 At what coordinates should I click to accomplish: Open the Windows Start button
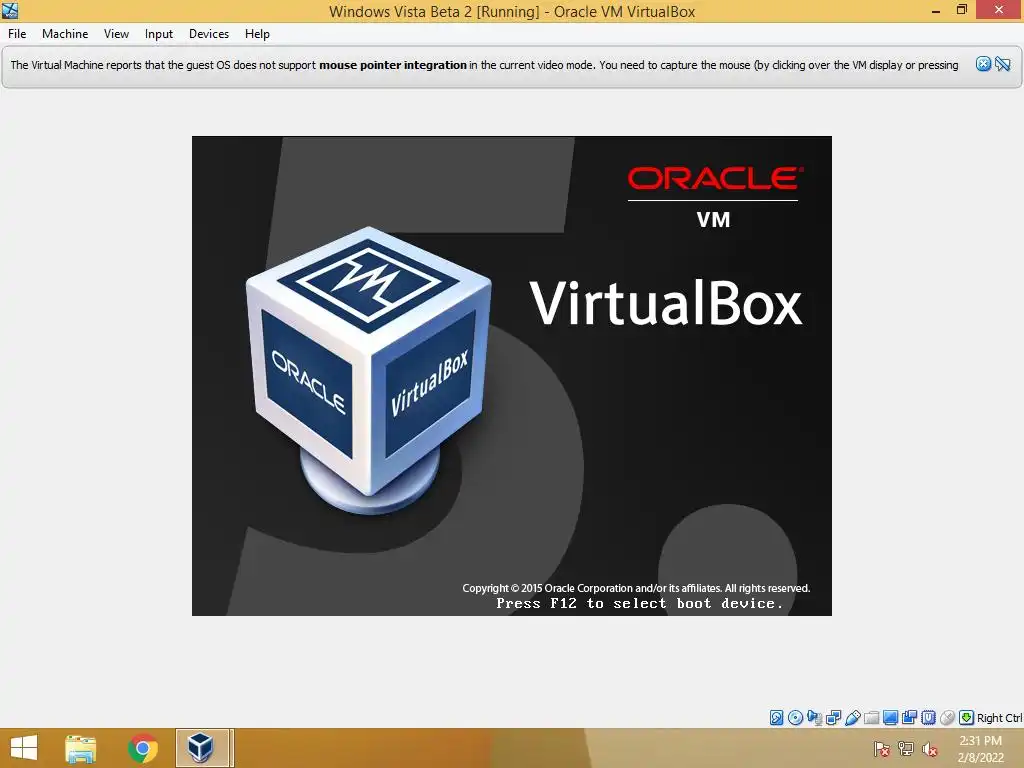click(x=24, y=748)
